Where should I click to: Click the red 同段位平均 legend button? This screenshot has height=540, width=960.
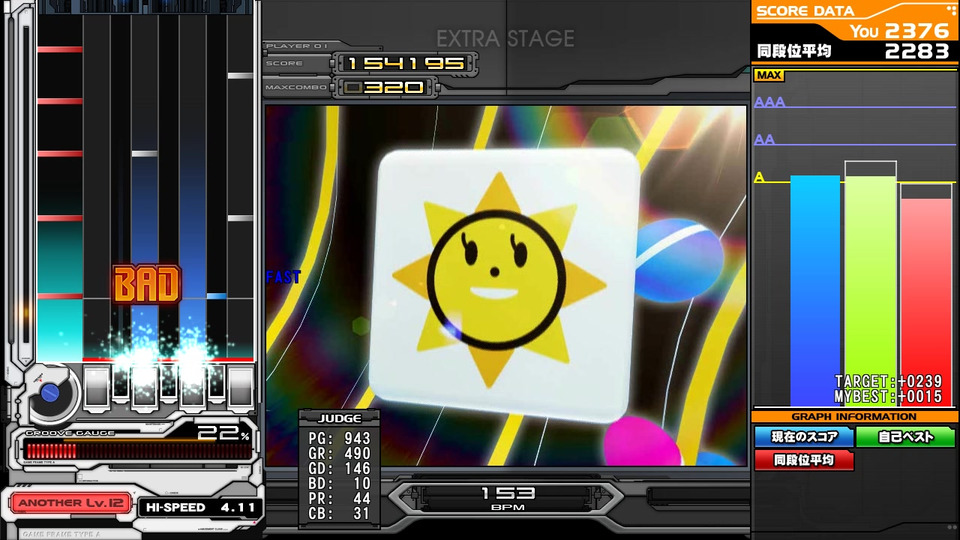point(804,460)
